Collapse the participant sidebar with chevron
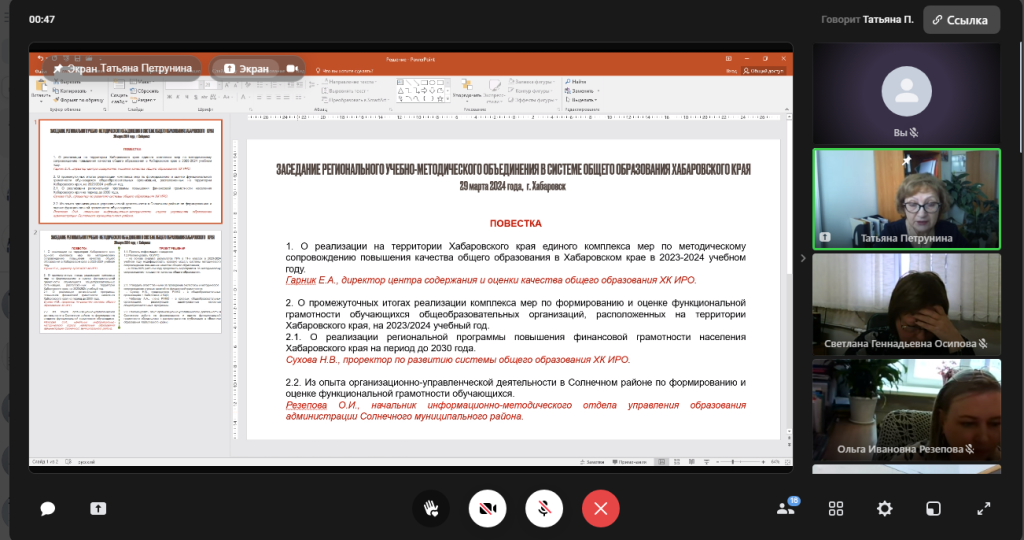 (803, 258)
